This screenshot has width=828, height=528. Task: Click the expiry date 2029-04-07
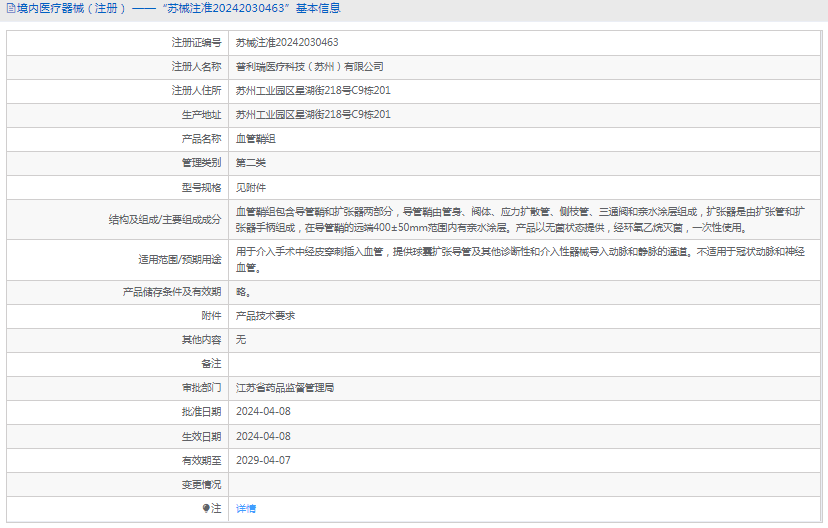pyautogui.click(x=263, y=460)
